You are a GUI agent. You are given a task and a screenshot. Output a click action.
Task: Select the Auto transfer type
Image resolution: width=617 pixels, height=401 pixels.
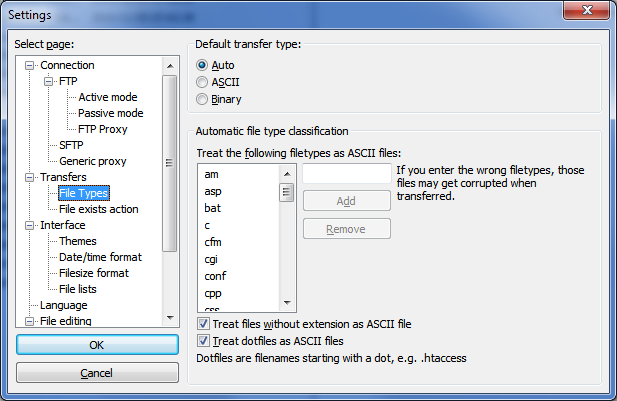point(203,65)
